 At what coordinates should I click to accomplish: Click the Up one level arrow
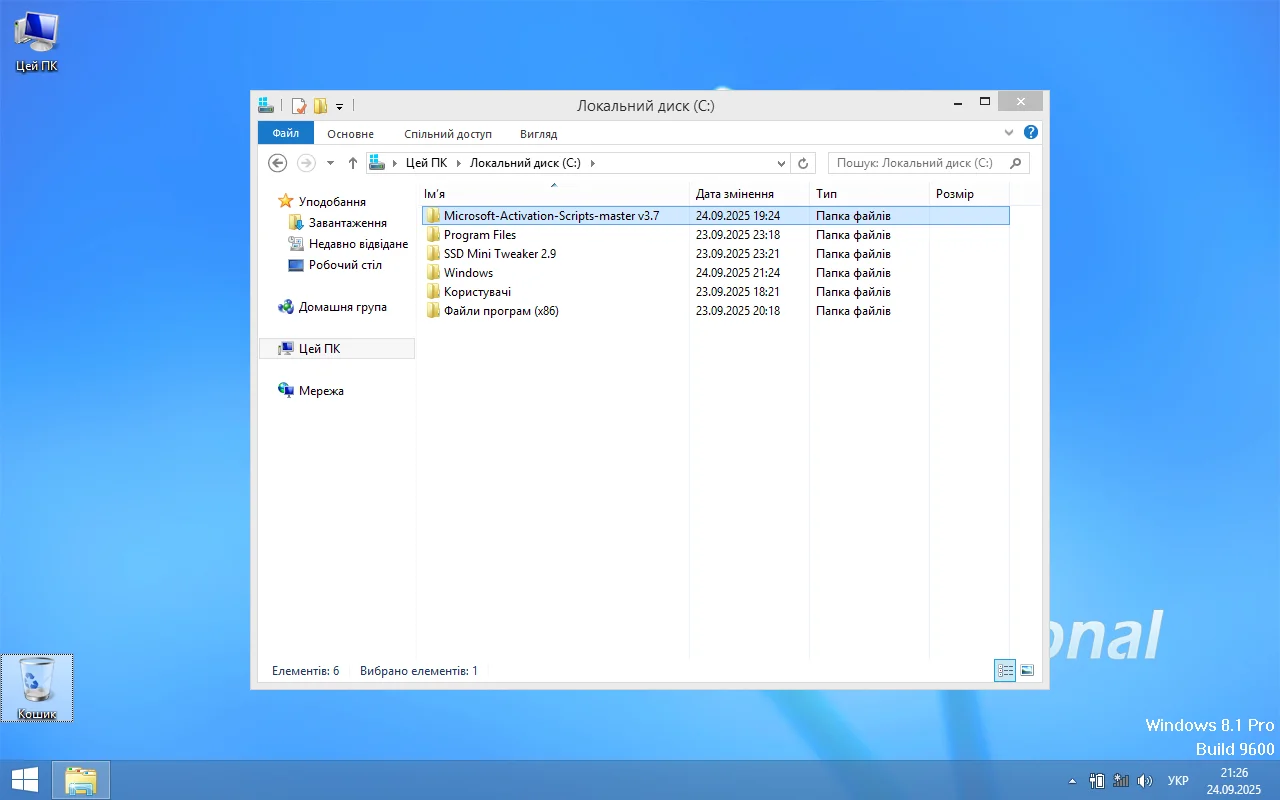click(352, 163)
